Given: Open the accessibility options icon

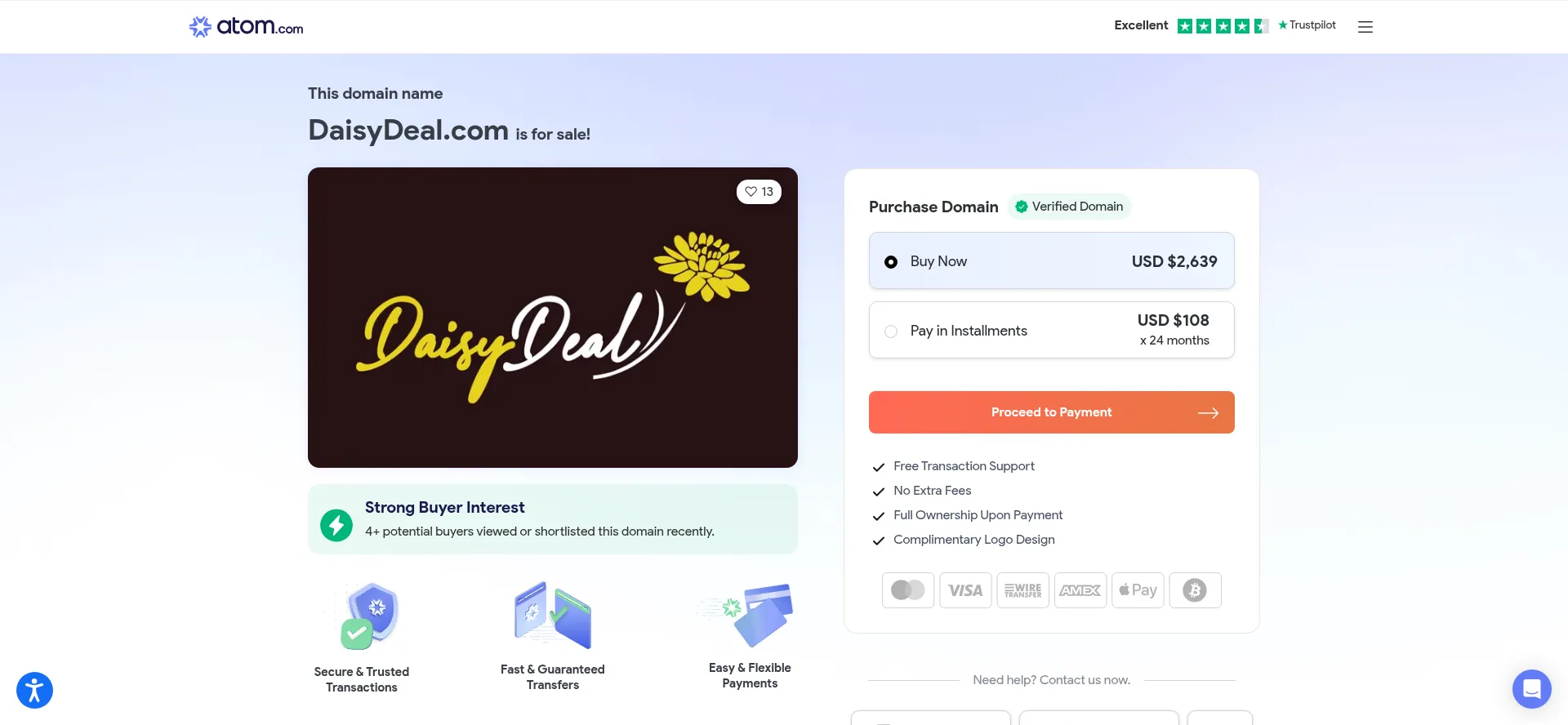Looking at the screenshot, I should [34, 690].
